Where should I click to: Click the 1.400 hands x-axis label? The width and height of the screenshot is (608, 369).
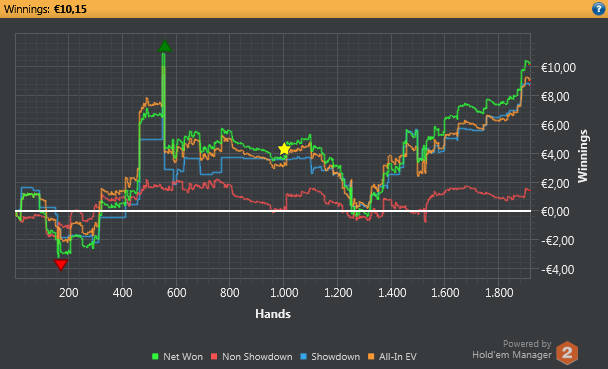pos(392,292)
